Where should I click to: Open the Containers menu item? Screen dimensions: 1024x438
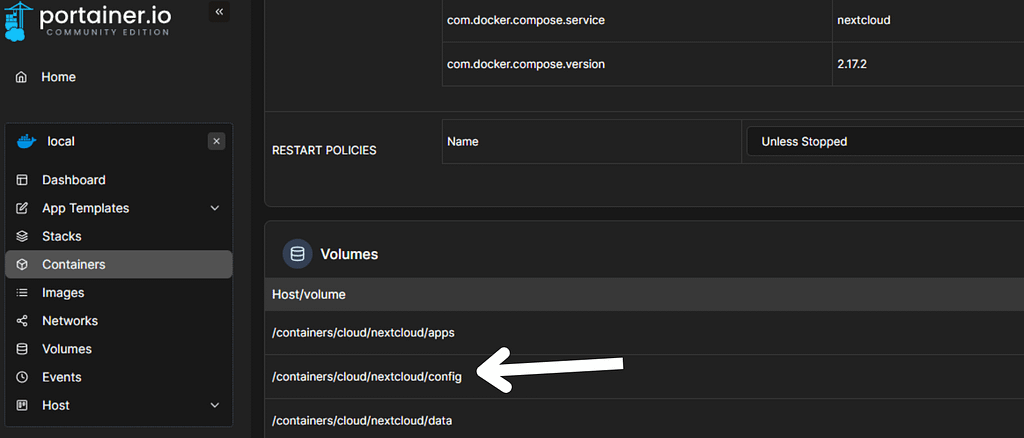tap(73, 265)
